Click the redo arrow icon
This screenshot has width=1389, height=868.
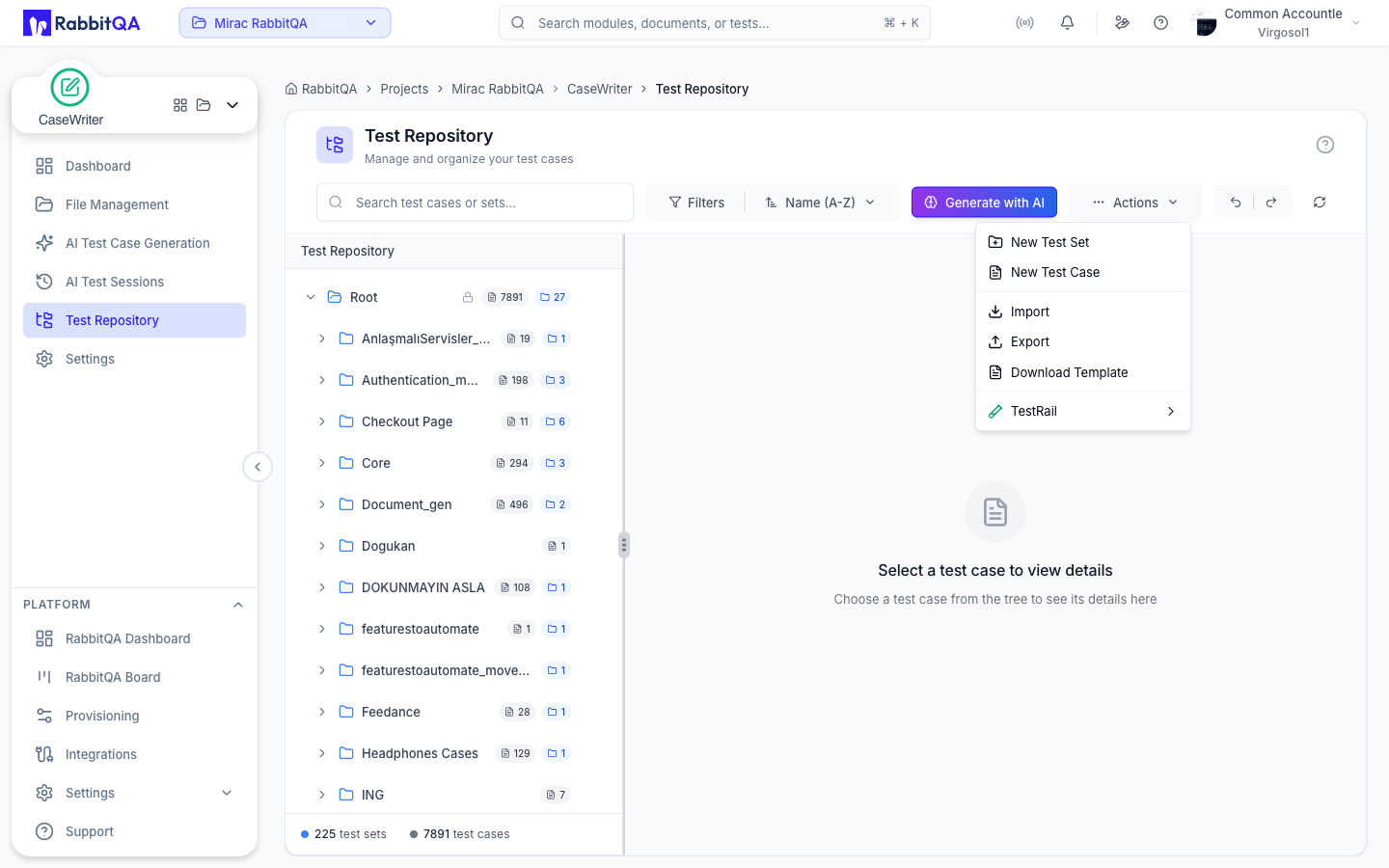(x=1271, y=203)
